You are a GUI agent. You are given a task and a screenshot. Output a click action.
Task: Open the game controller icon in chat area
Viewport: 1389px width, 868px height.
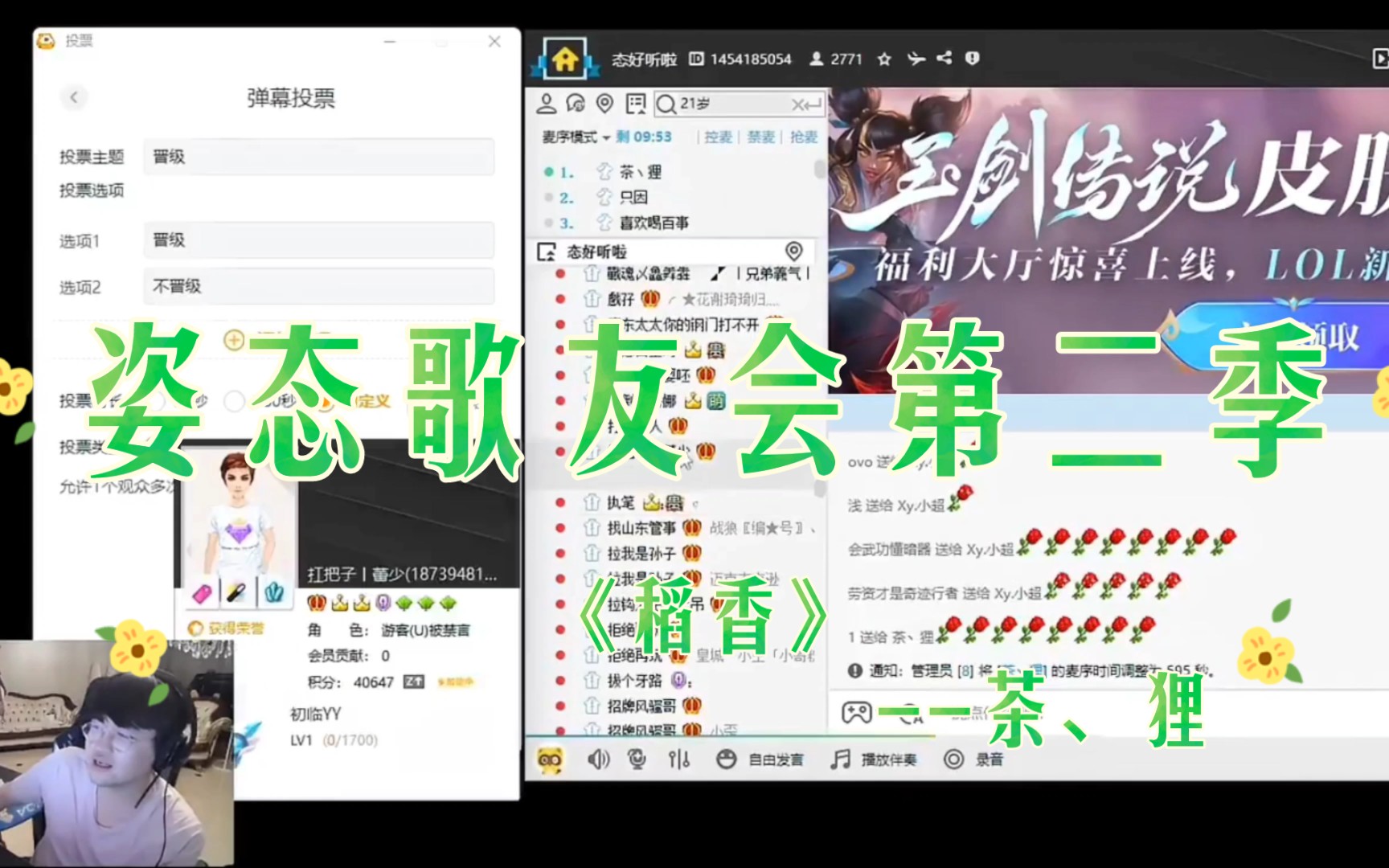coord(857,712)
